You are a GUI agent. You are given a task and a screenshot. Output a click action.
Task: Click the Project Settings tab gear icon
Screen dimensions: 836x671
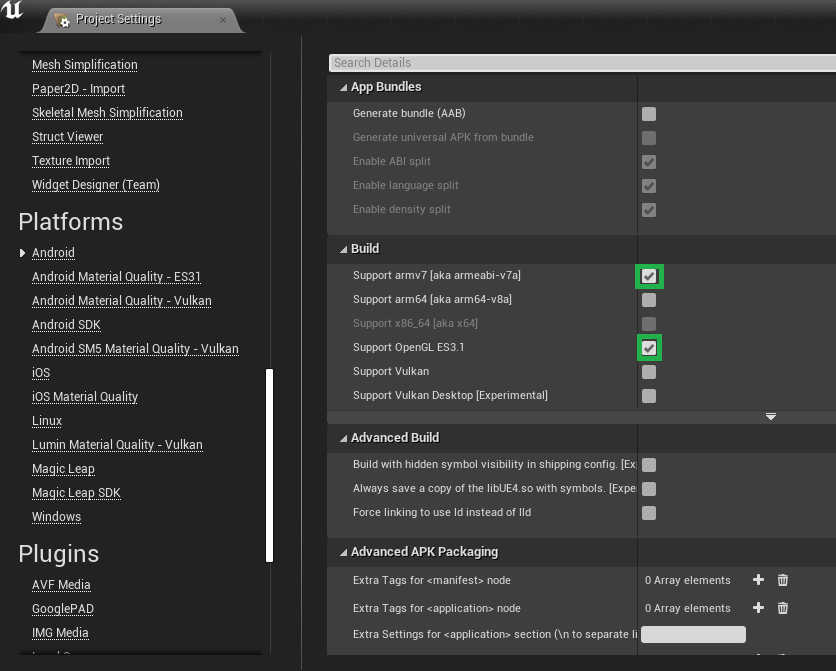(62, 20)
